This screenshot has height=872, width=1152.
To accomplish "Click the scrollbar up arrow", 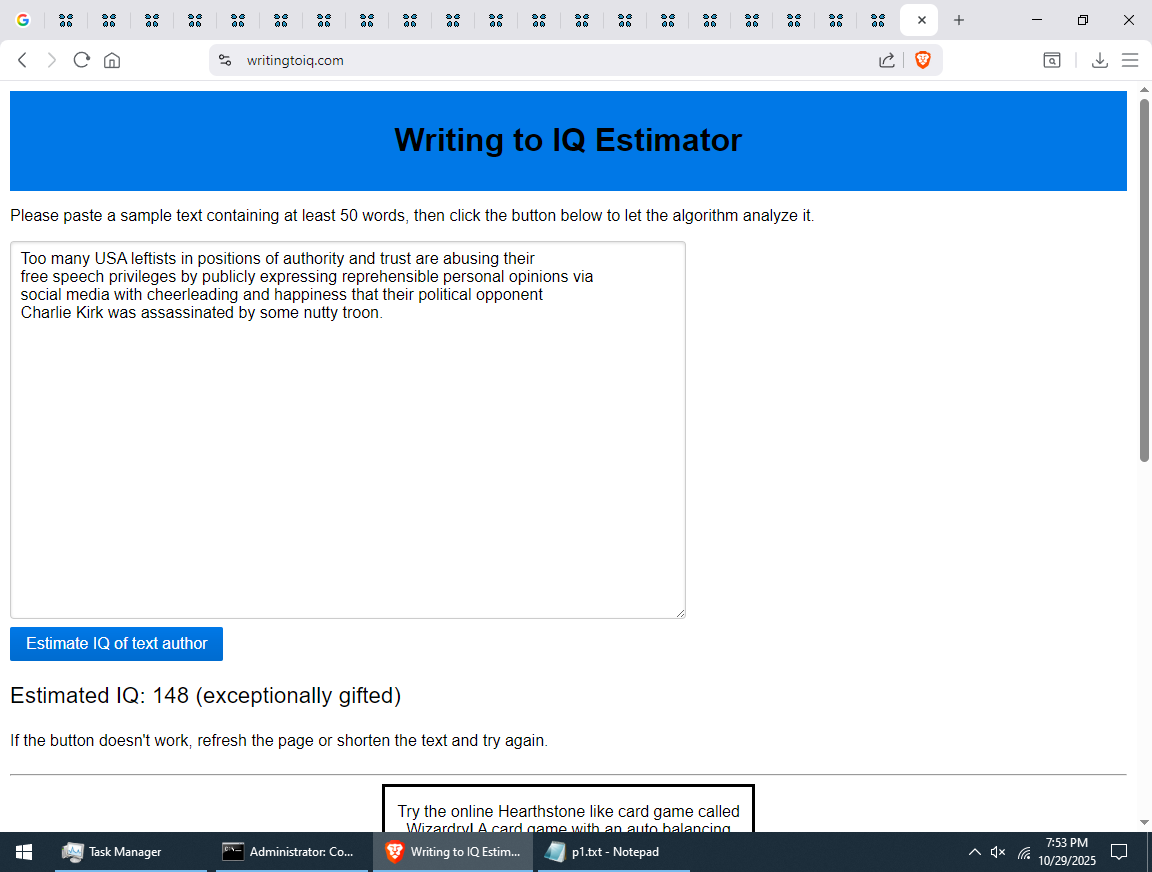I will tap(1144, 90).
